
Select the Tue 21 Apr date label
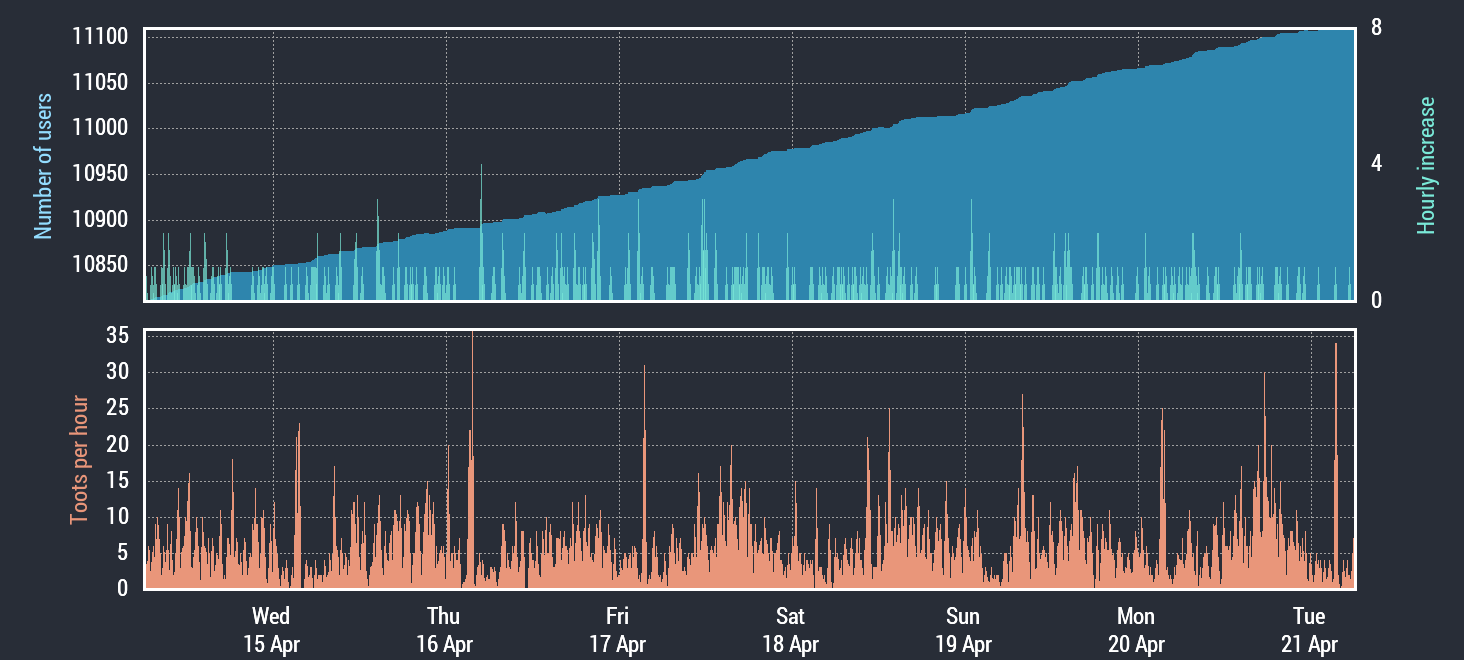[1309, 630]
